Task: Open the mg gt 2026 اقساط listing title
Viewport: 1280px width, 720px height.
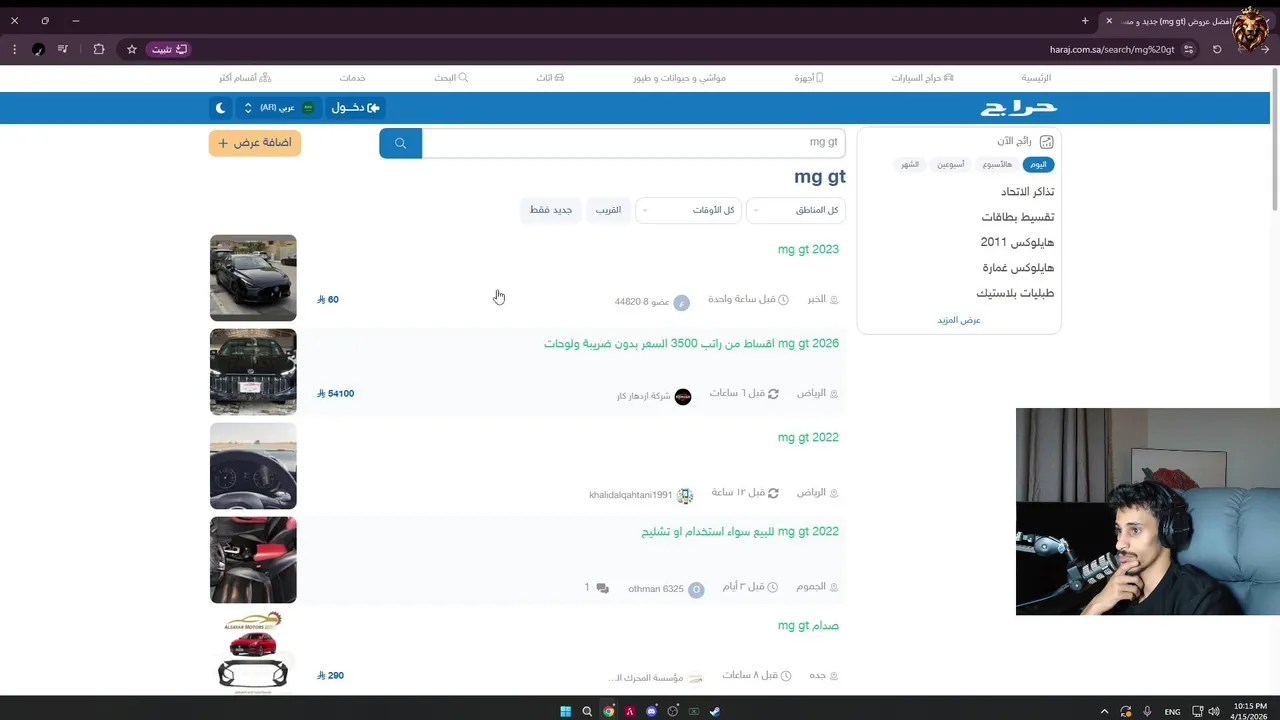Action: [x=691, y=343]
